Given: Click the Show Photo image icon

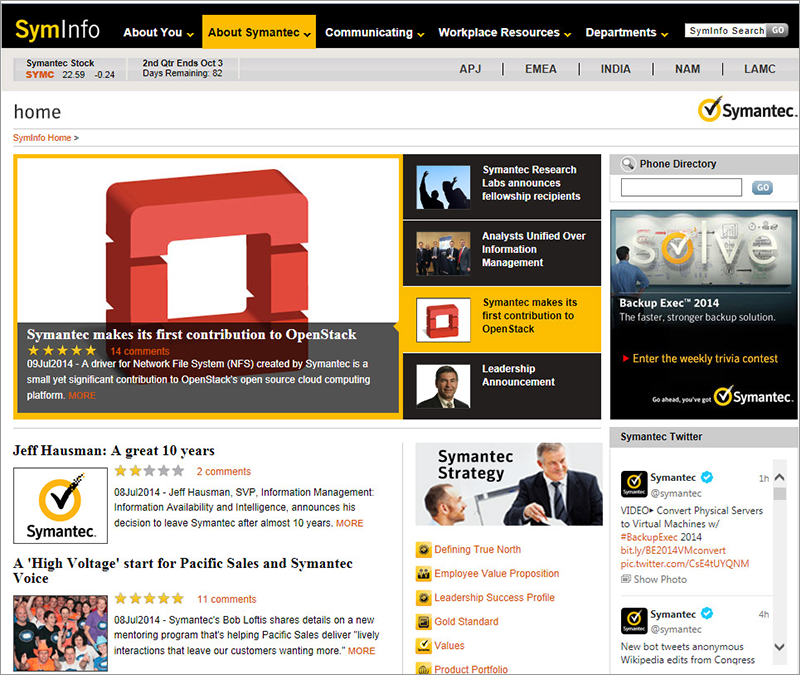Looking at the screenshot, I should click(626, 579).
